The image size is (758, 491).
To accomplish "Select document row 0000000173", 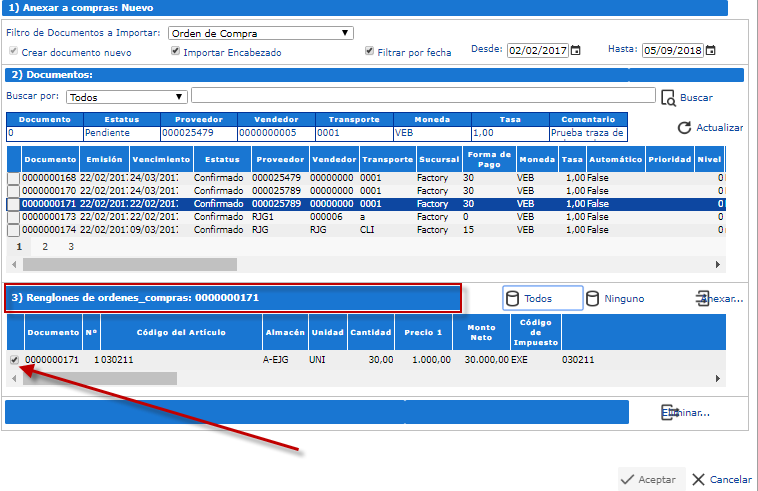I will click(x=50, y=216).
